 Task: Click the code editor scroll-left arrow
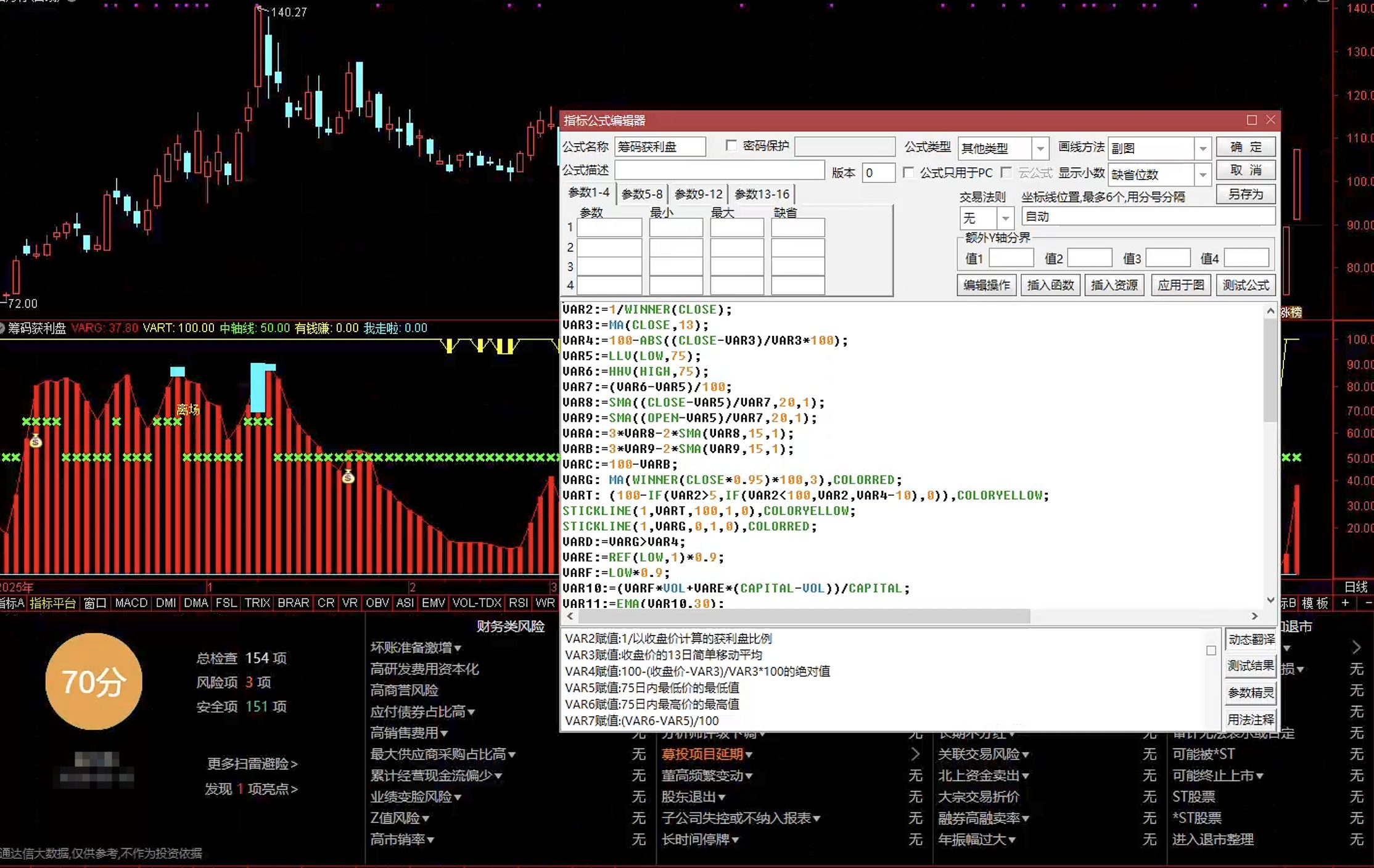pos(570,616)
